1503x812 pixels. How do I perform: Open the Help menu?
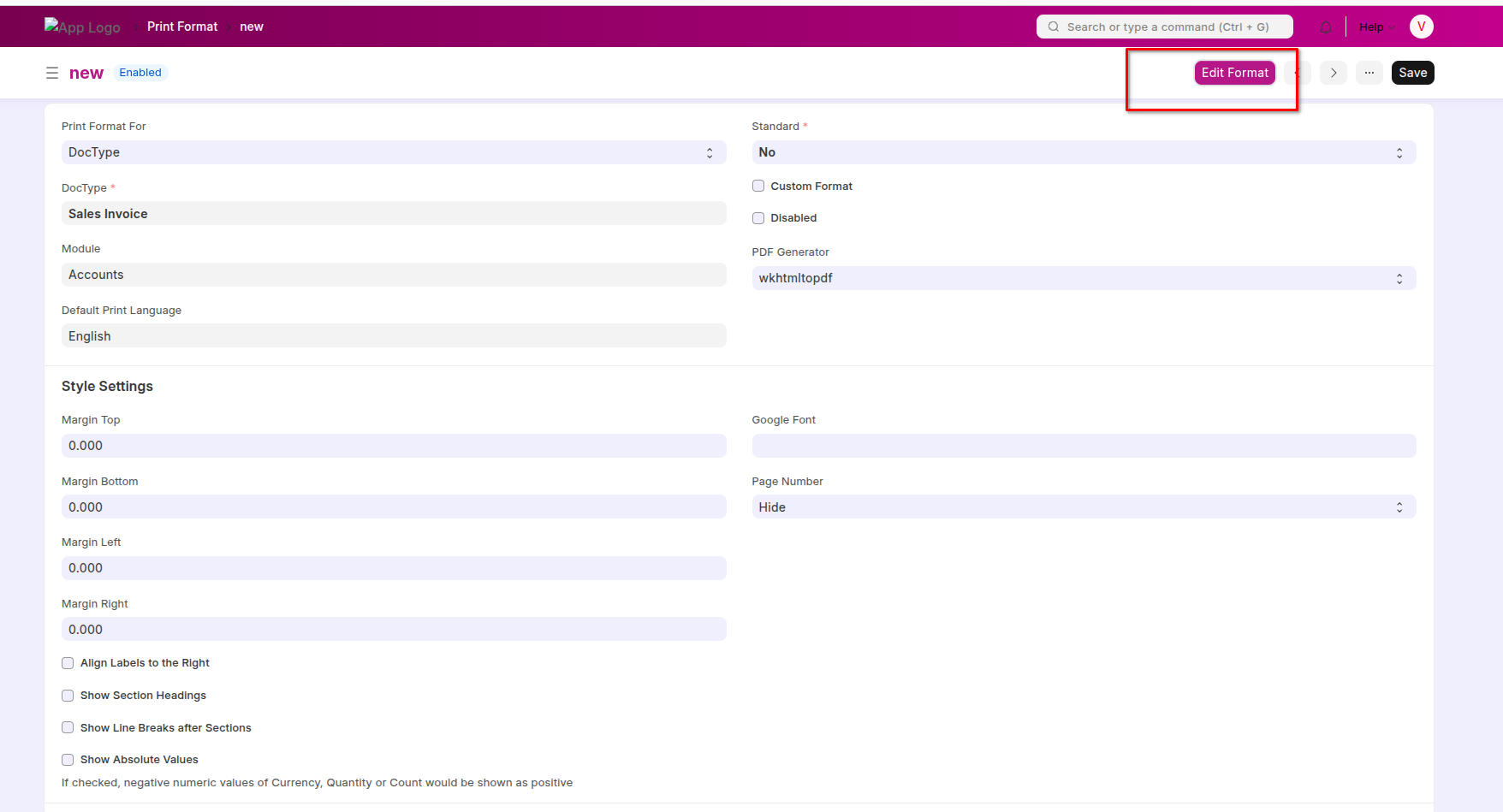[x=1371, y=27]
